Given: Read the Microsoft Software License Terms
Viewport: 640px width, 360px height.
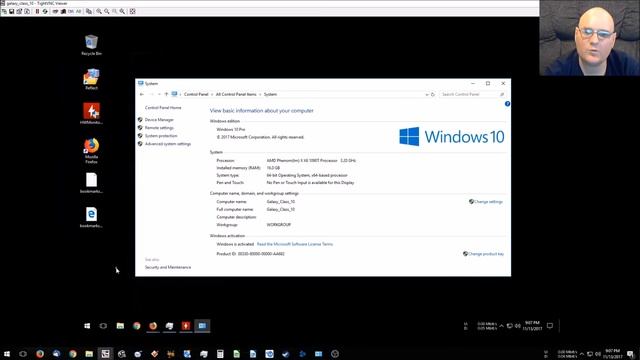Looking at the screenshot, I should 295,244.
